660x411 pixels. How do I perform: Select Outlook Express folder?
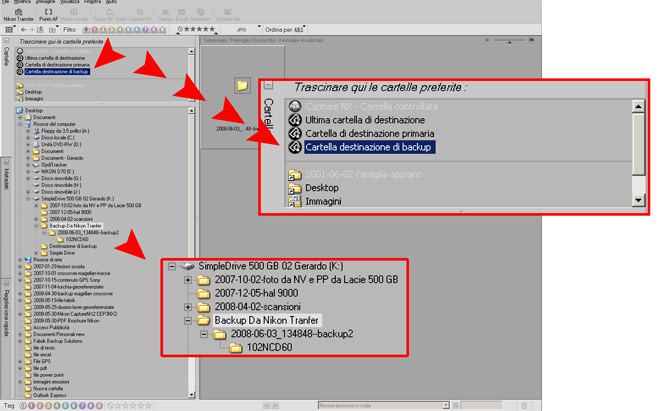coord(50,395)
